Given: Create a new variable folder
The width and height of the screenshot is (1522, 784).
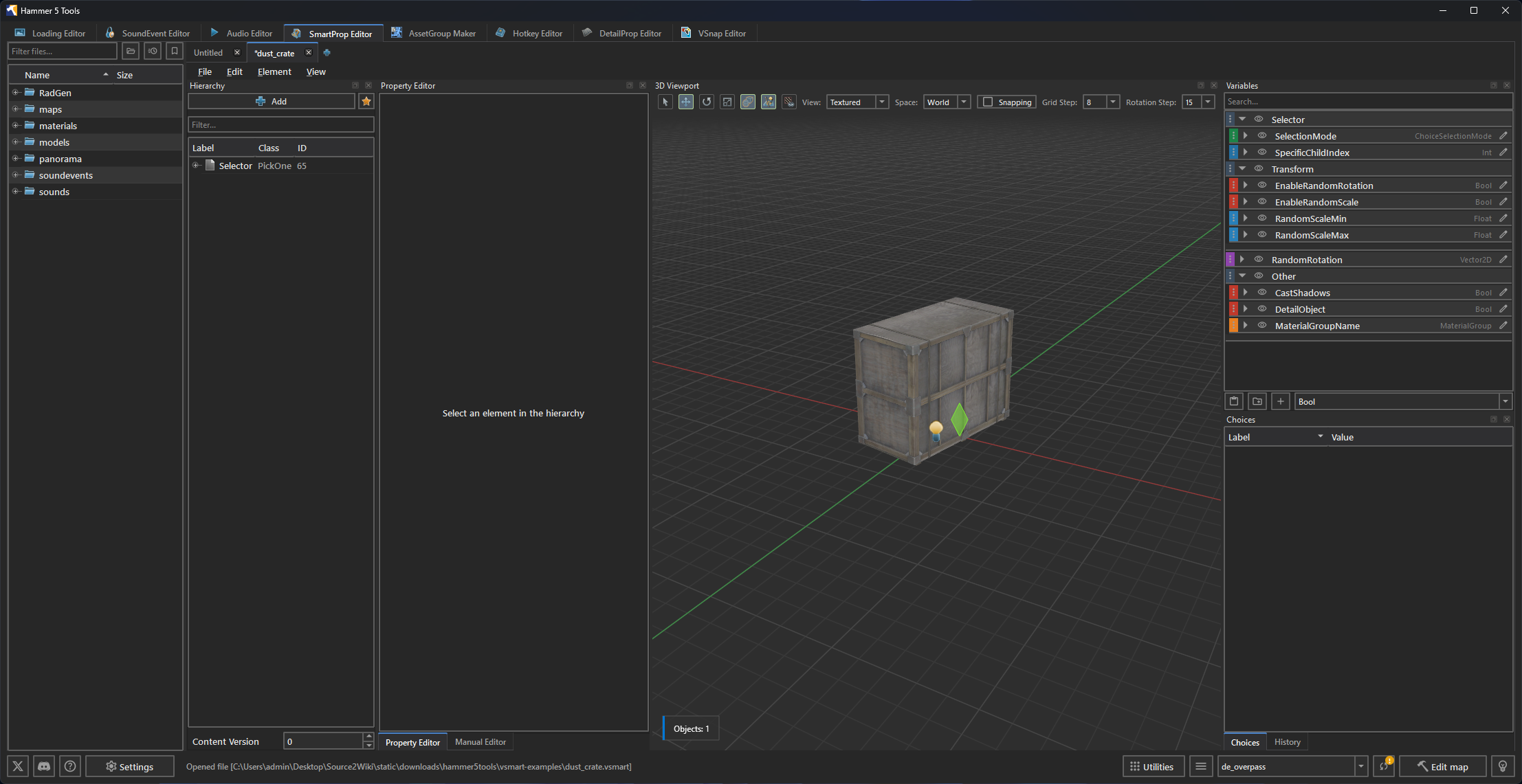Looking at the screenshot, I should click(x=1257, y=402).
